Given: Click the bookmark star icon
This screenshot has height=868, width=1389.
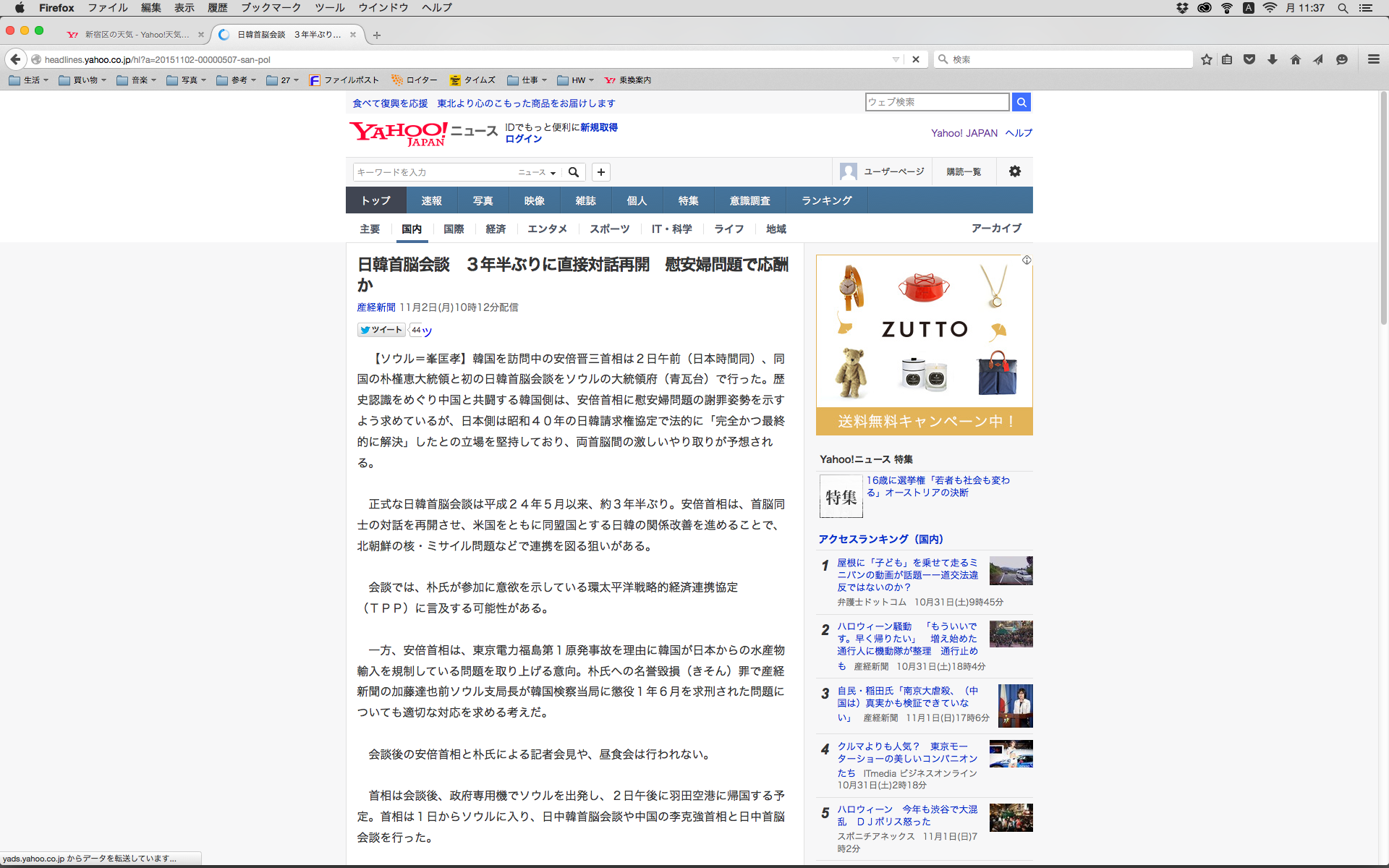Looking at the screenshot, I should pos(1206,59).
